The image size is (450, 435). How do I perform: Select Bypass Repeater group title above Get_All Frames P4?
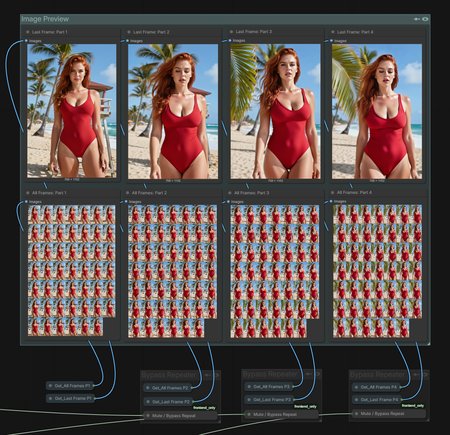coord(377,375)
